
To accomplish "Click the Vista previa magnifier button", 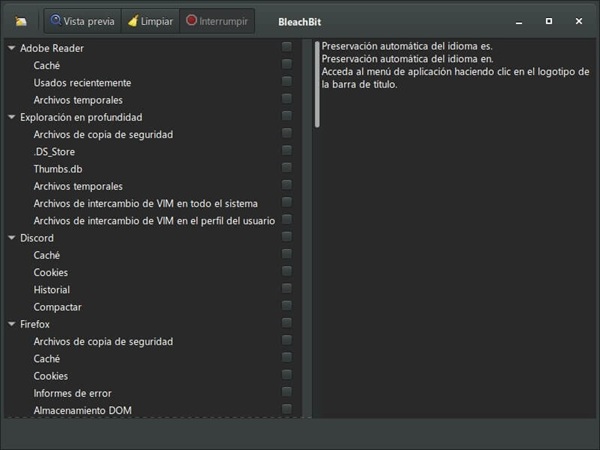I will [83, 21].
